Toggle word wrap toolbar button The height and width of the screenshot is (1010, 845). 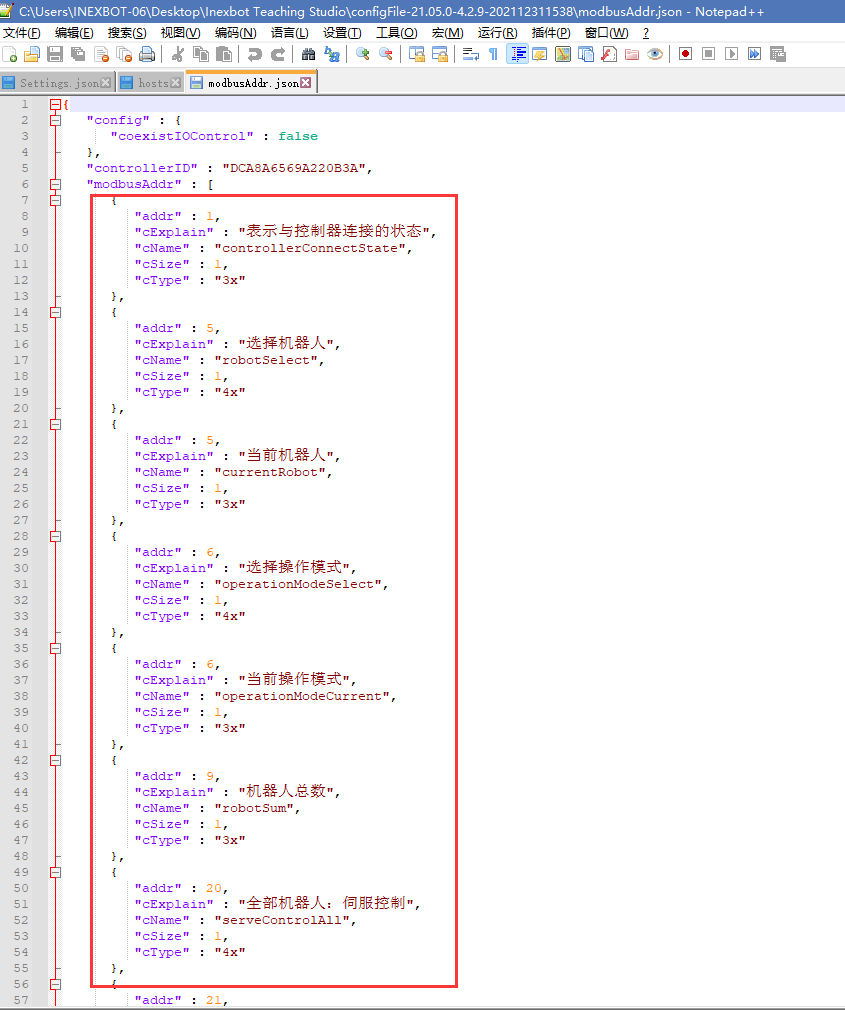pyautogui.click(x=470, y=54)
